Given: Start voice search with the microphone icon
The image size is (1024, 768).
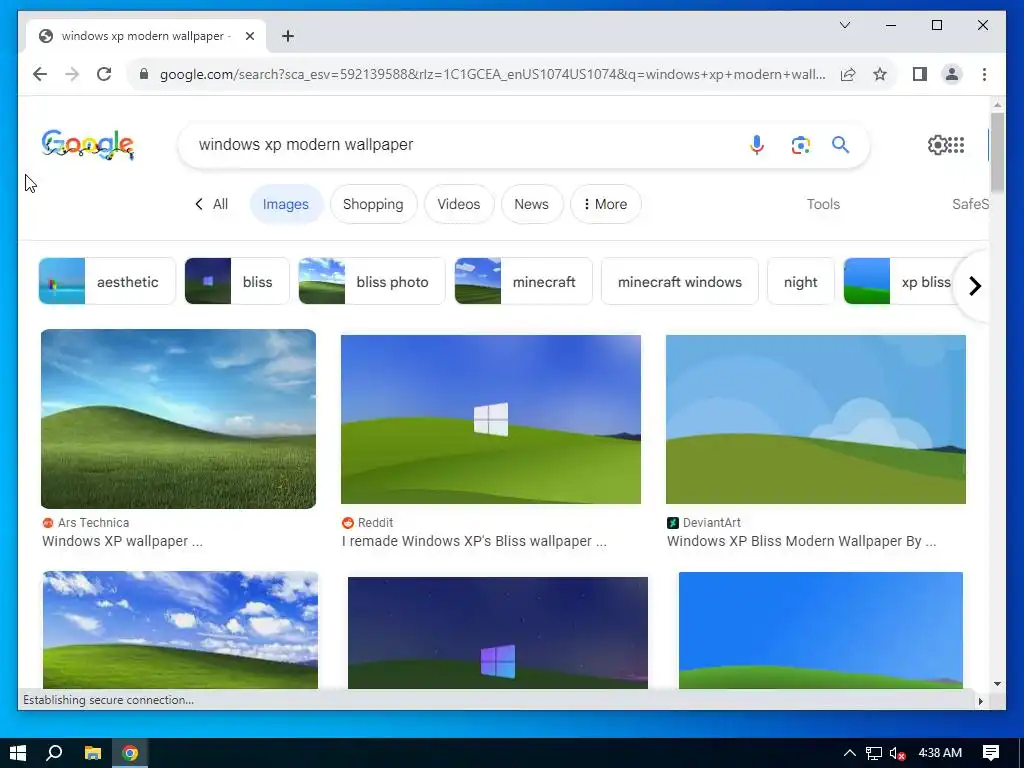Looking at the screenshot, I should pyautogui.click(x=757, y=144).
